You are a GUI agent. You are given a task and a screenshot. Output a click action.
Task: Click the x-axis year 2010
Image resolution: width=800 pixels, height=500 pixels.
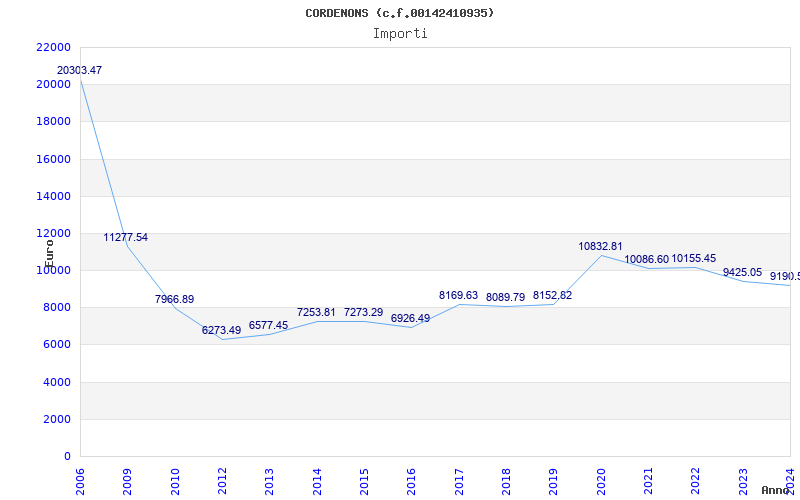point(175,482)
